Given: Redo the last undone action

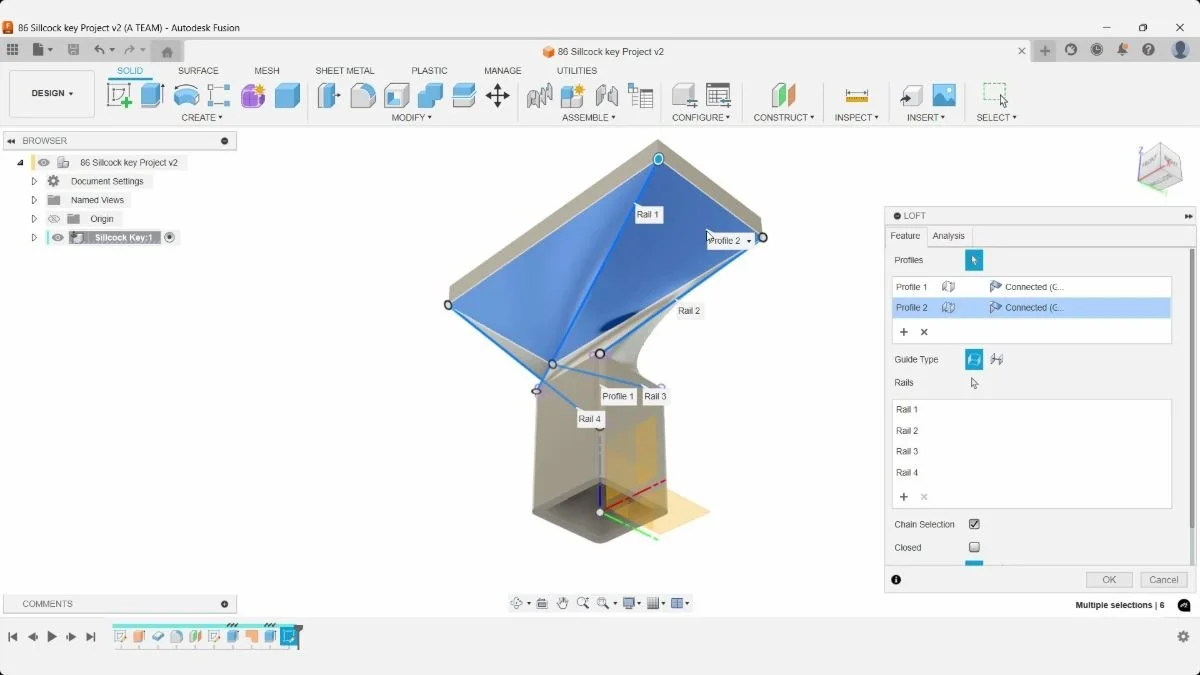Looking at the screenshot, I should coord(129,50).
